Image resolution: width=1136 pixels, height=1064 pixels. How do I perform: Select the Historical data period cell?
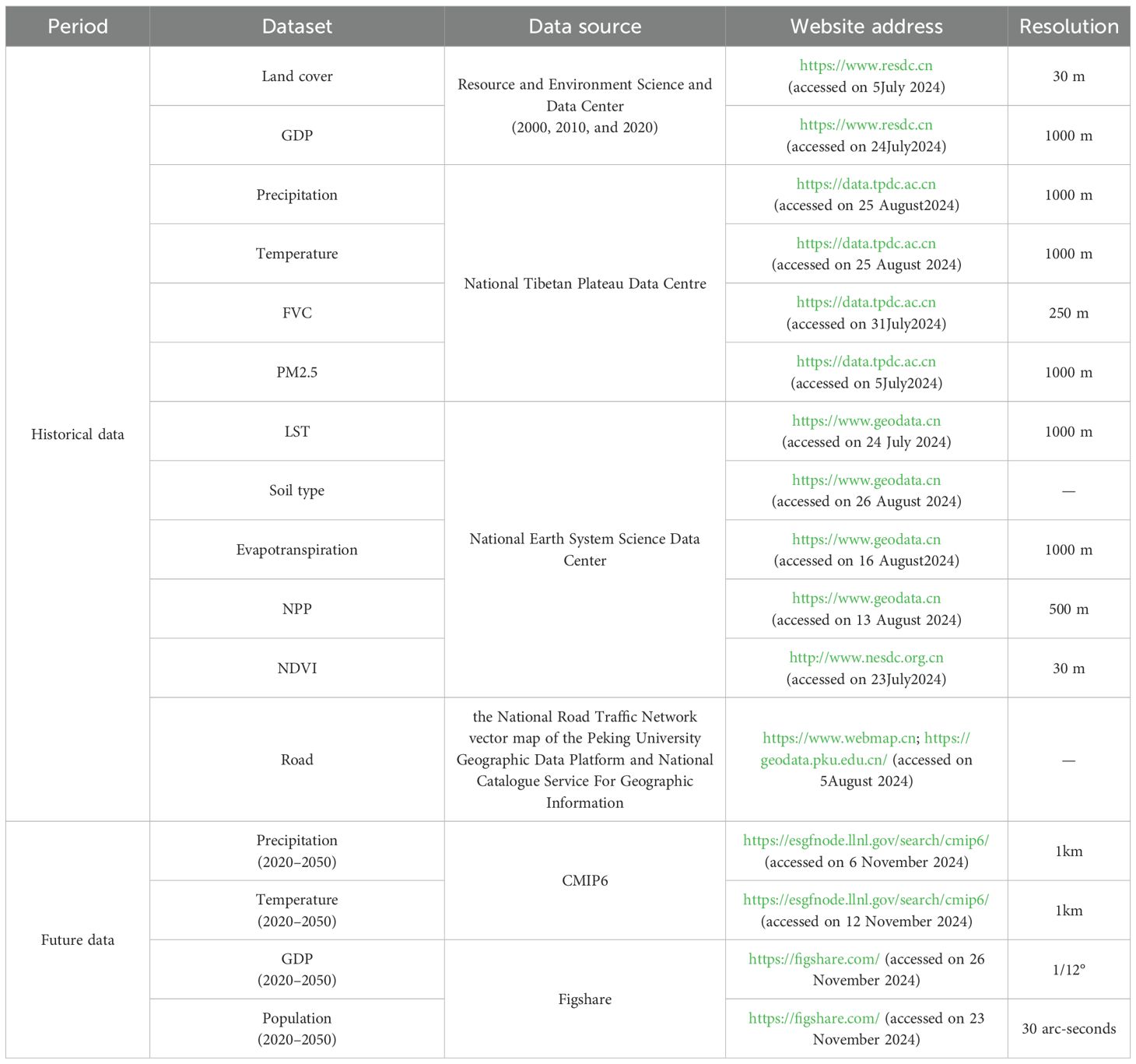[78, 434]
